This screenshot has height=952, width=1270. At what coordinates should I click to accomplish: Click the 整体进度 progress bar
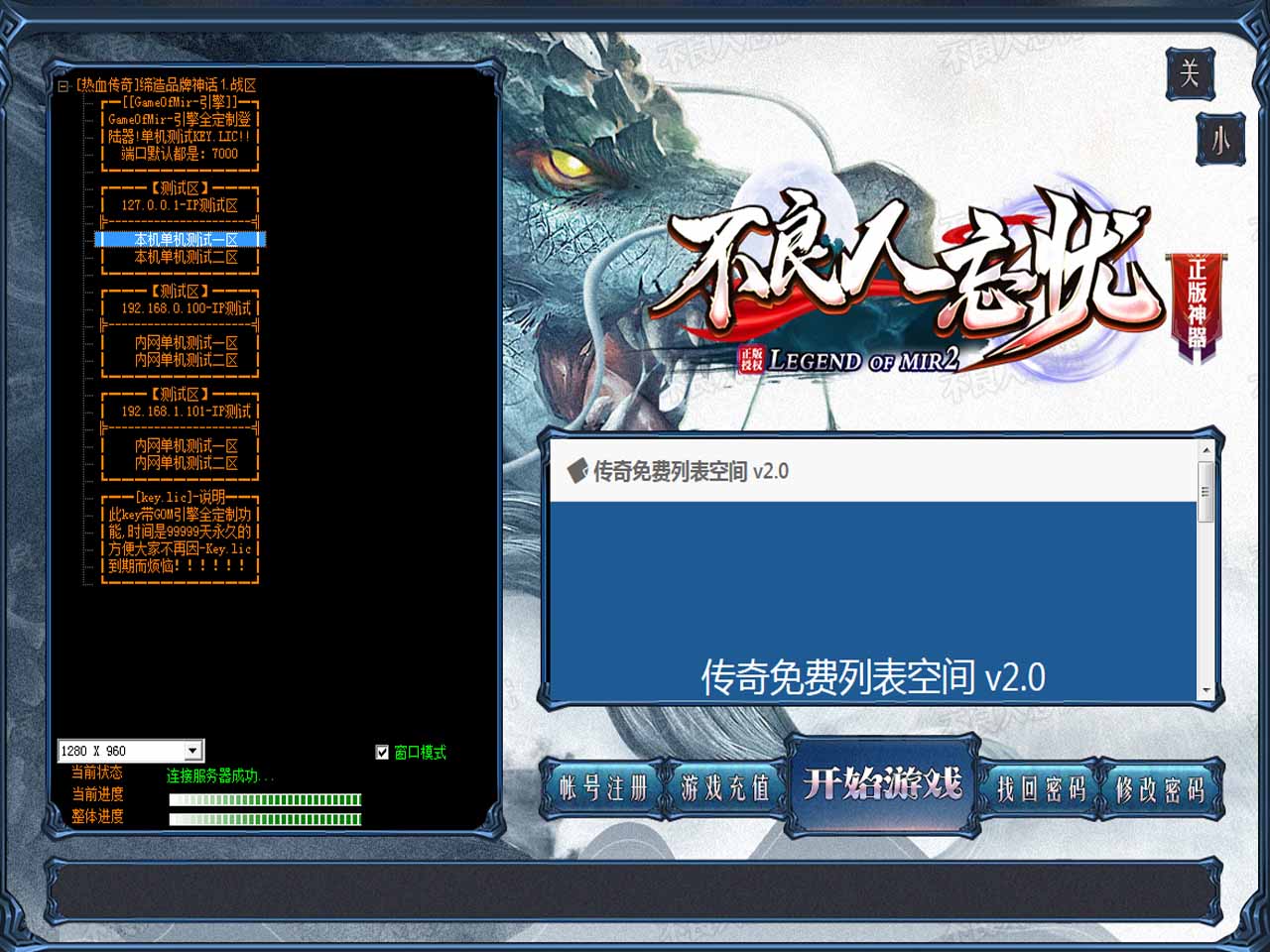point(265,819)
